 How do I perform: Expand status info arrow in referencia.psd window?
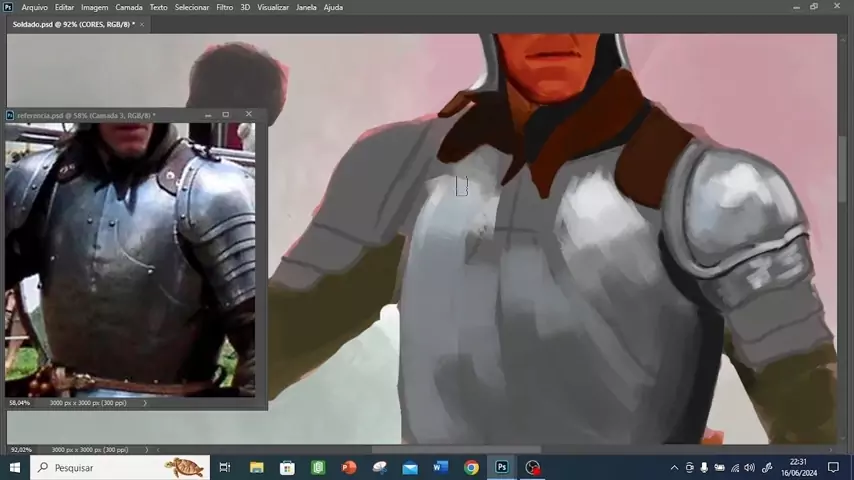pos(145,403)
